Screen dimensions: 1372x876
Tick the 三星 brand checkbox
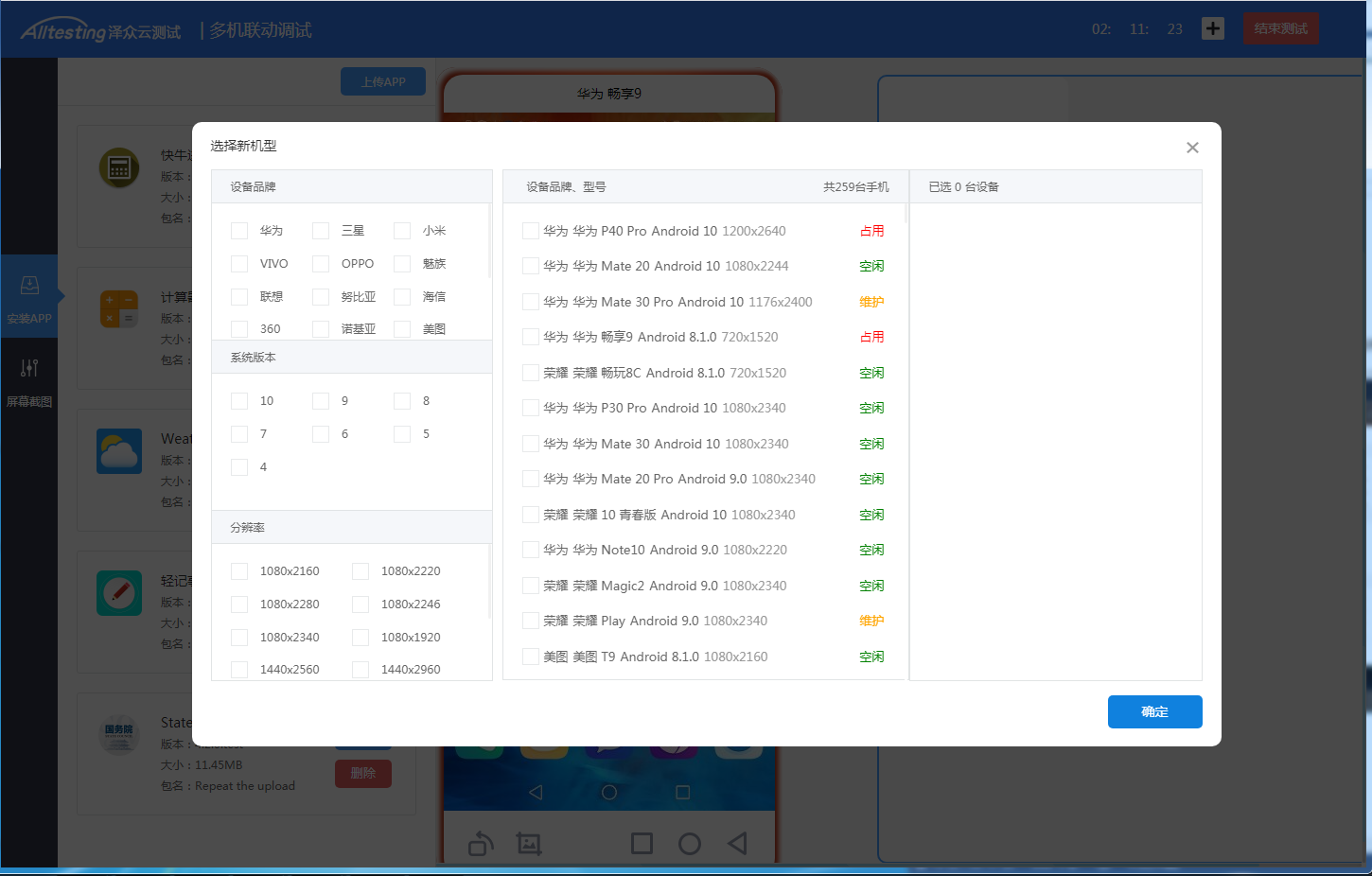321,231
